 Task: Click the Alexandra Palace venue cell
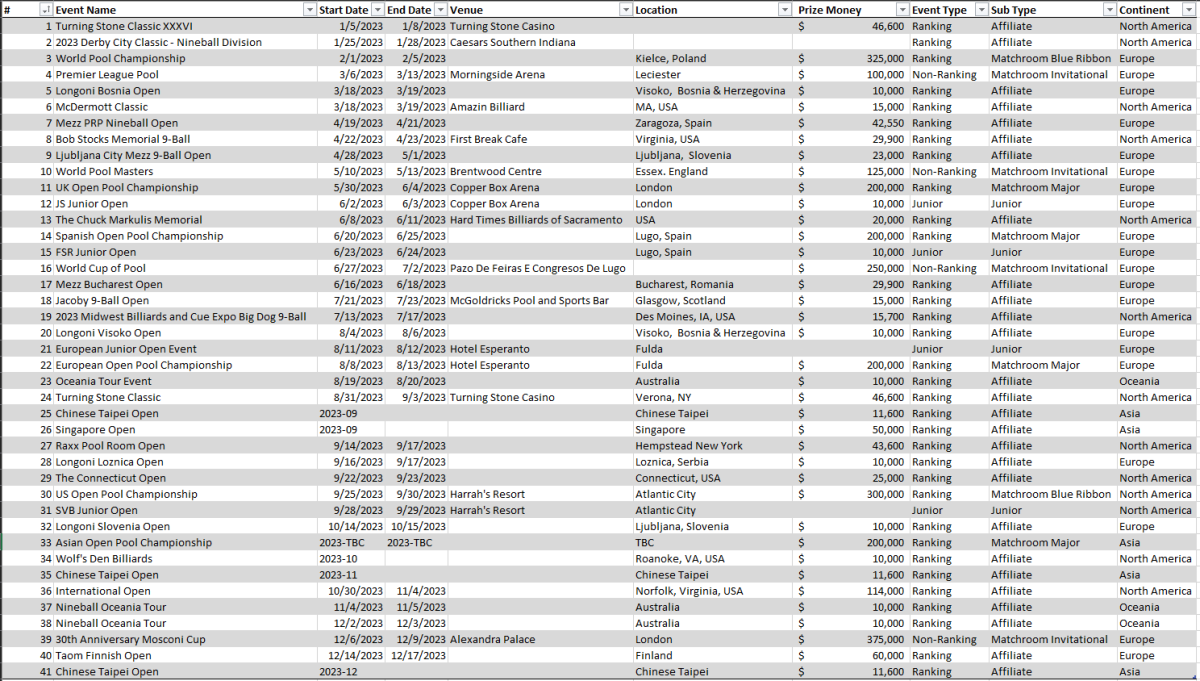(492, 640)
